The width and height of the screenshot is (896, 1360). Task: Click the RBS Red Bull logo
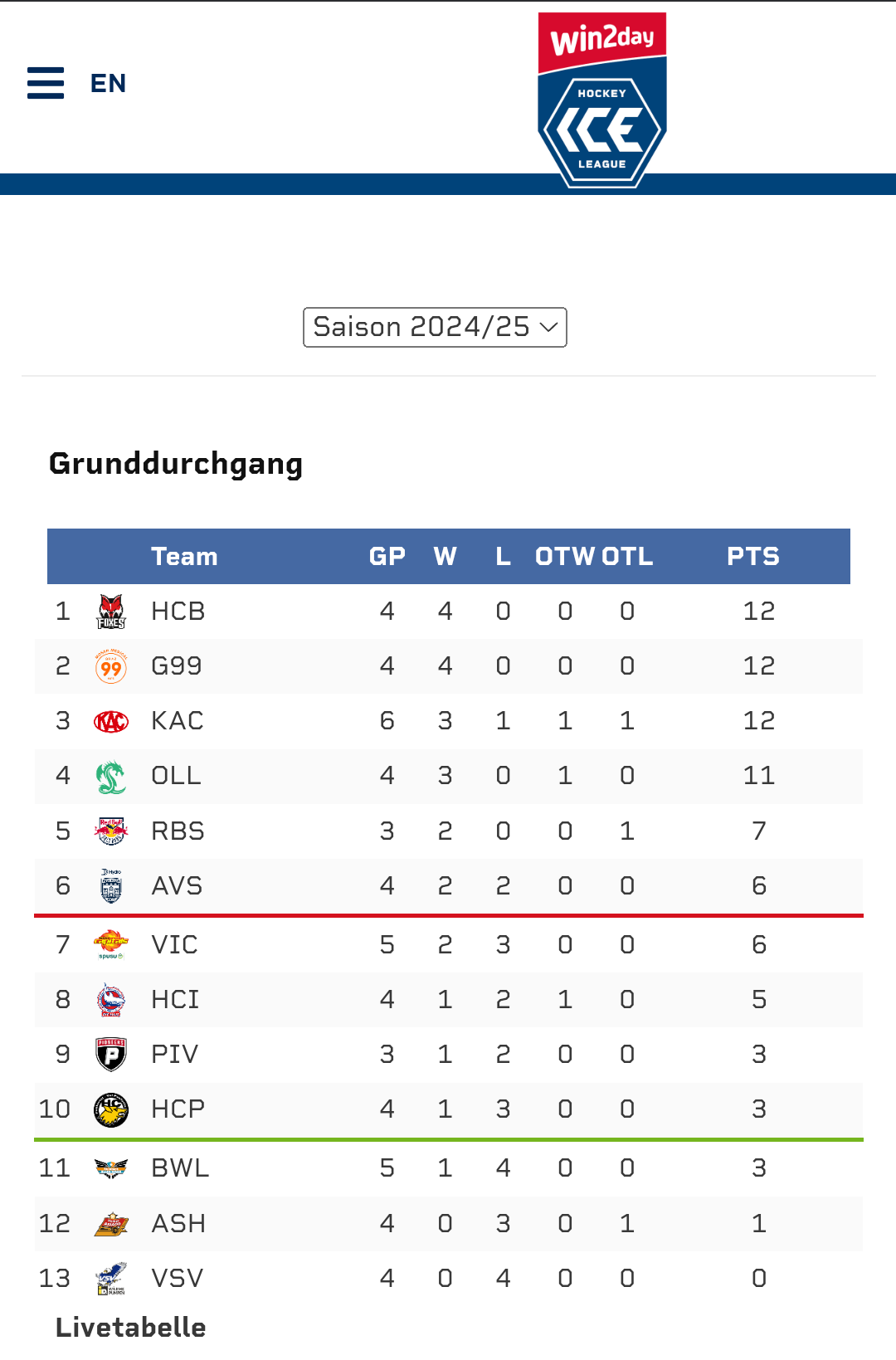point(111,831)
